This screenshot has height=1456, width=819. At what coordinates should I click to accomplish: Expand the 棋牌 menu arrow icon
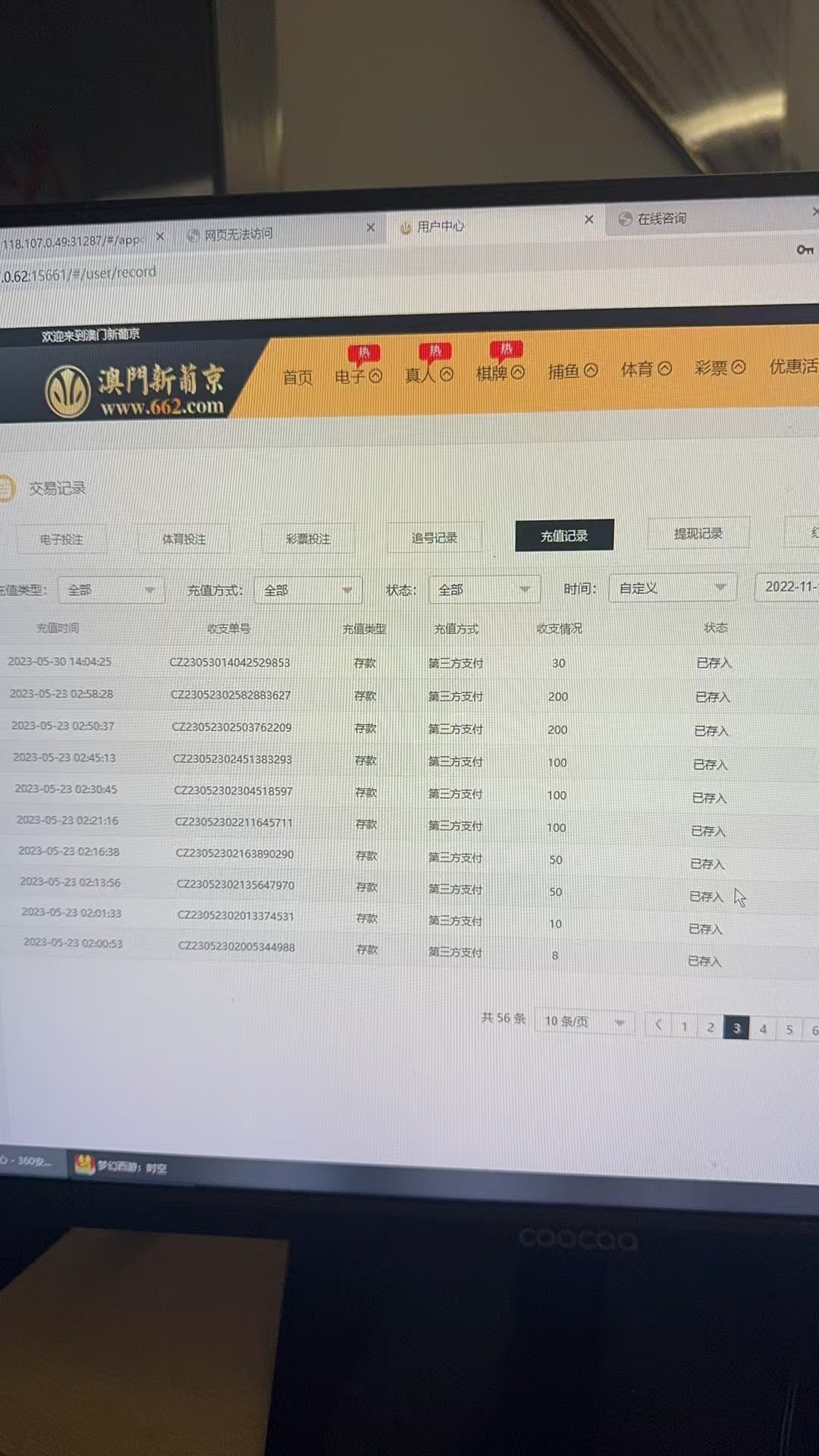point(518,372)
